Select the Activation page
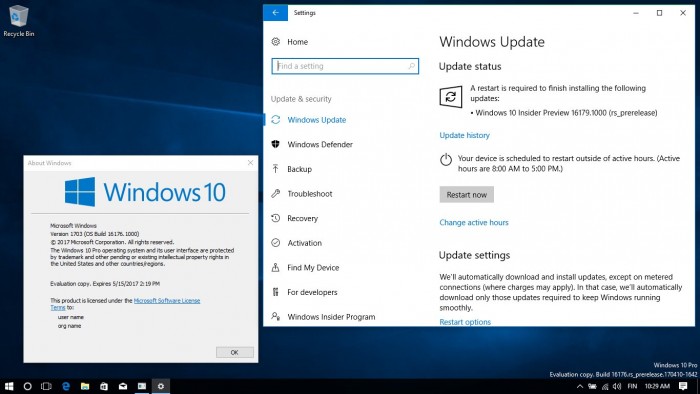700x394 pixels. click(304, 243)
